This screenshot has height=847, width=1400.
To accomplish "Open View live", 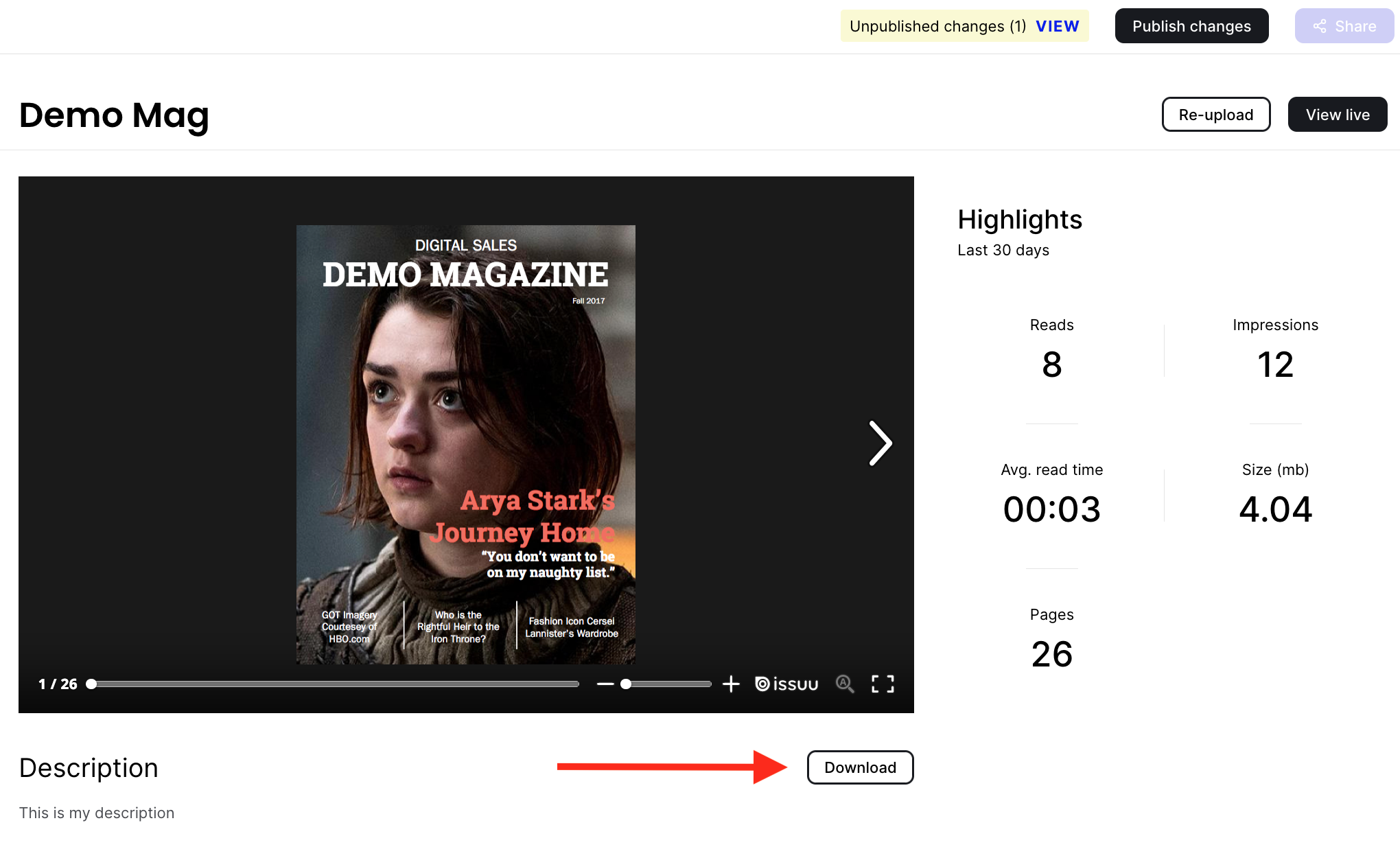I will click(x=1338, y=115).
